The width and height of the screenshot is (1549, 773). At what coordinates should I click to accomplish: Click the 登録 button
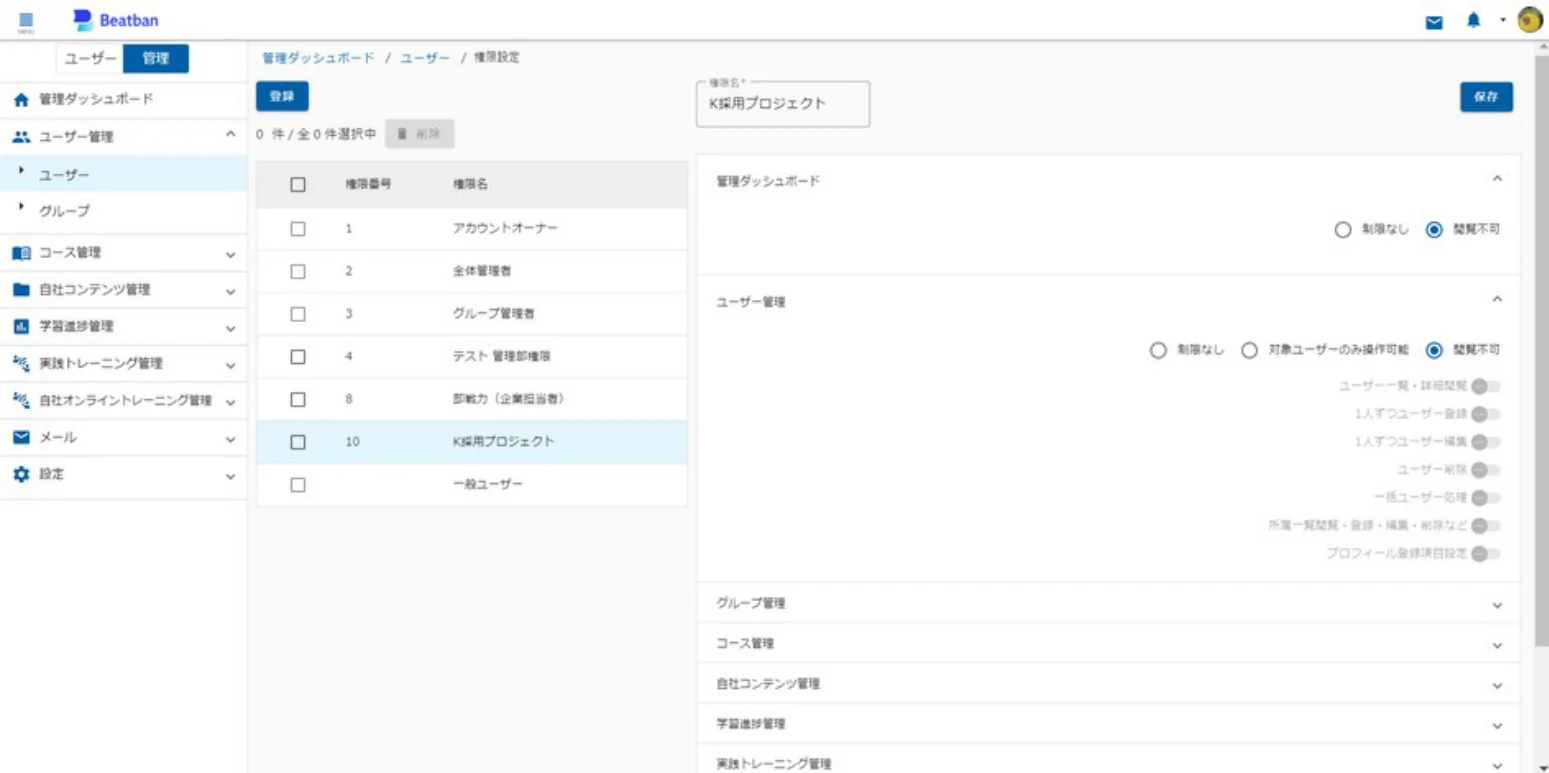(282, 96)
